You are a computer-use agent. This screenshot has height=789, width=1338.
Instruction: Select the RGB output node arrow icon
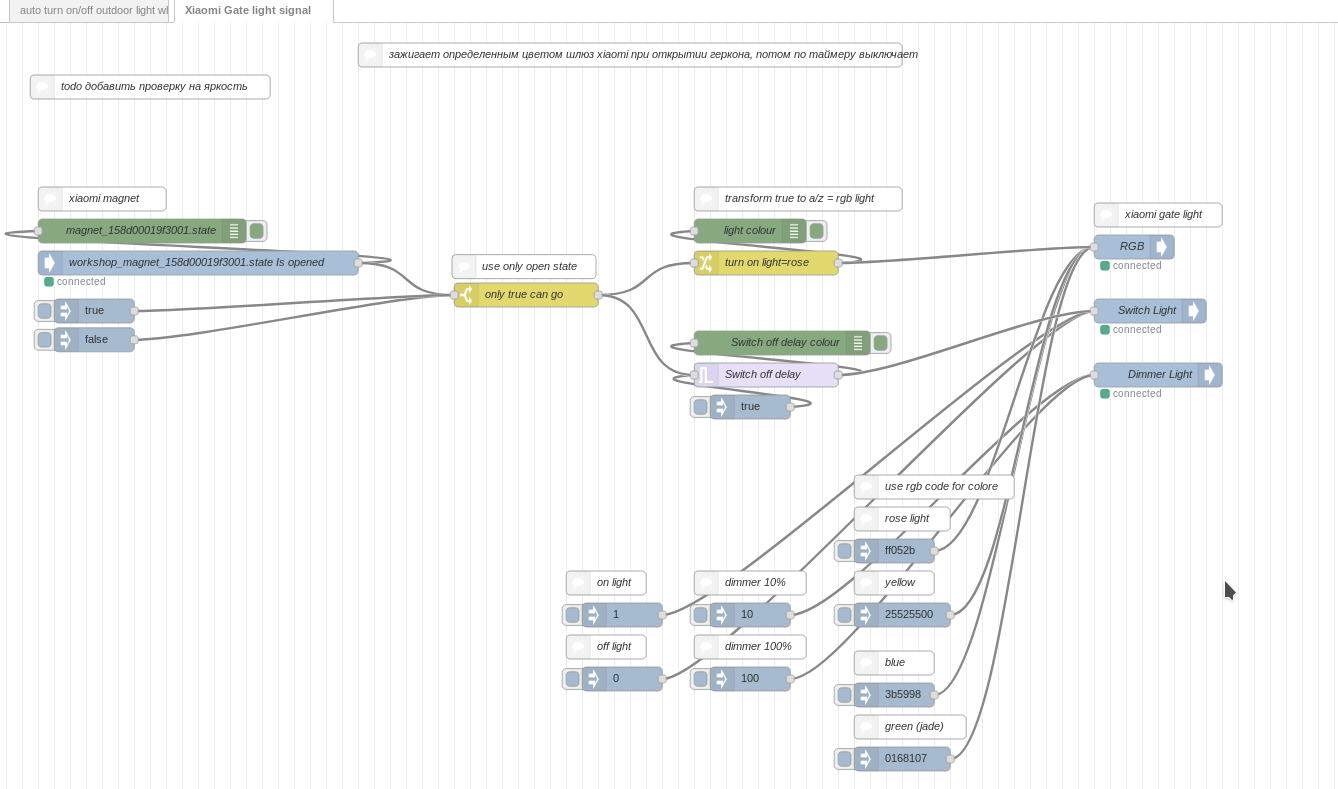[1161, 247]
